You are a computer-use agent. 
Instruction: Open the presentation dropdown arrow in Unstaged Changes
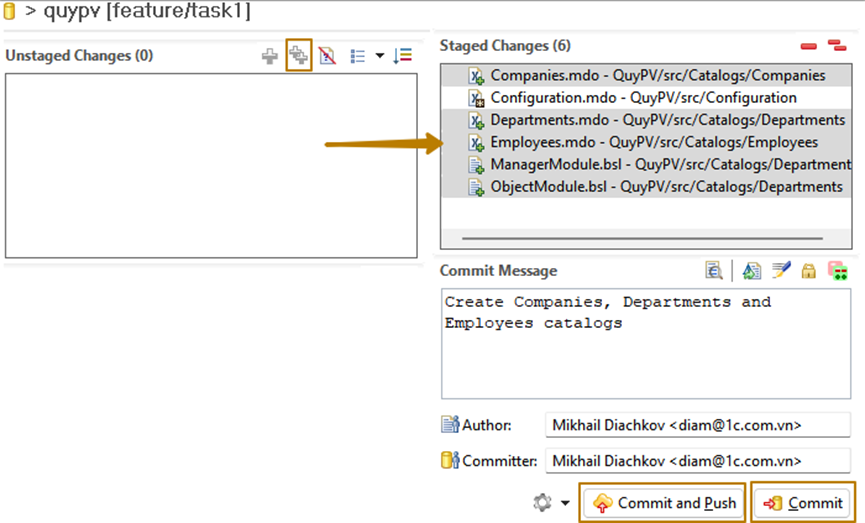[379, 57]
